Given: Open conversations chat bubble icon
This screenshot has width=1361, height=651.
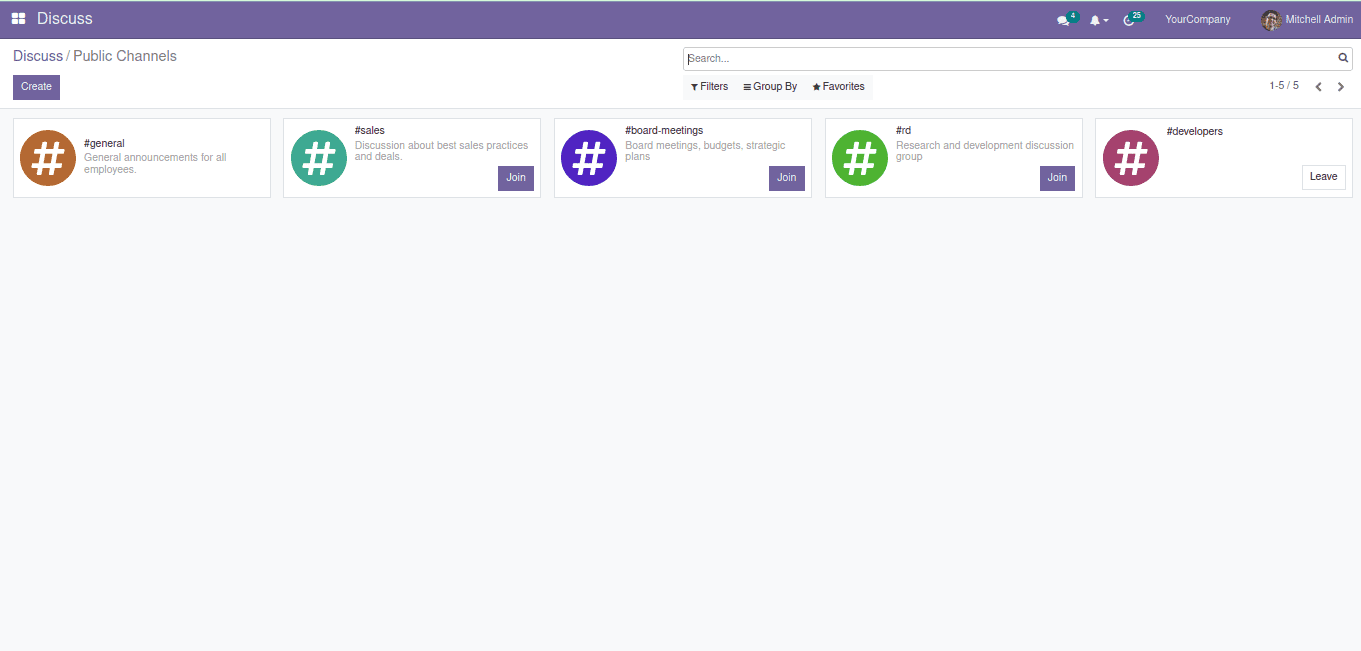Looking at the screenshot, I should [1063, 20].
